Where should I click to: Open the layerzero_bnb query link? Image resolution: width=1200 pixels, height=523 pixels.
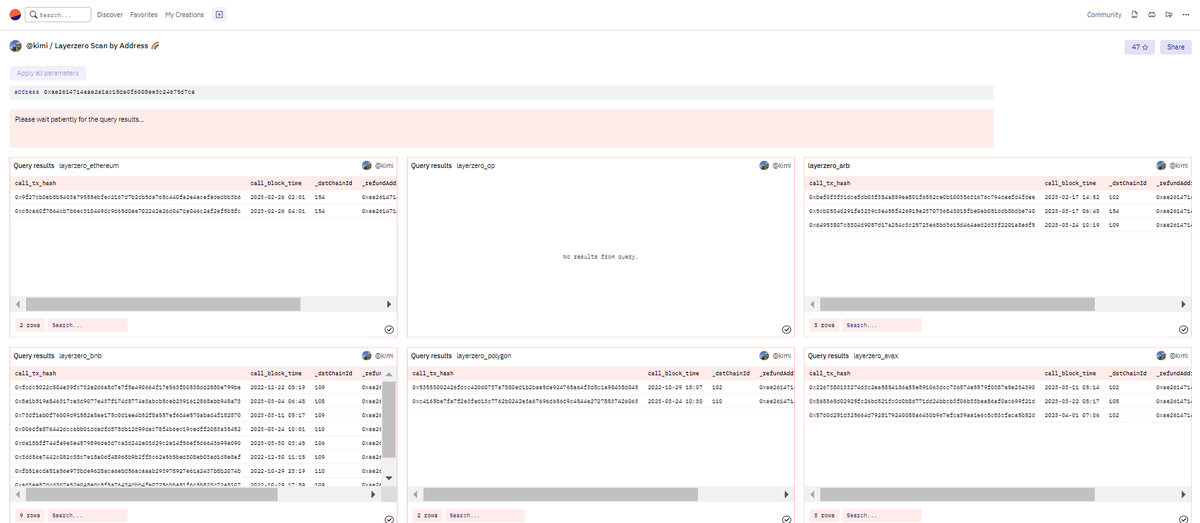80,356
